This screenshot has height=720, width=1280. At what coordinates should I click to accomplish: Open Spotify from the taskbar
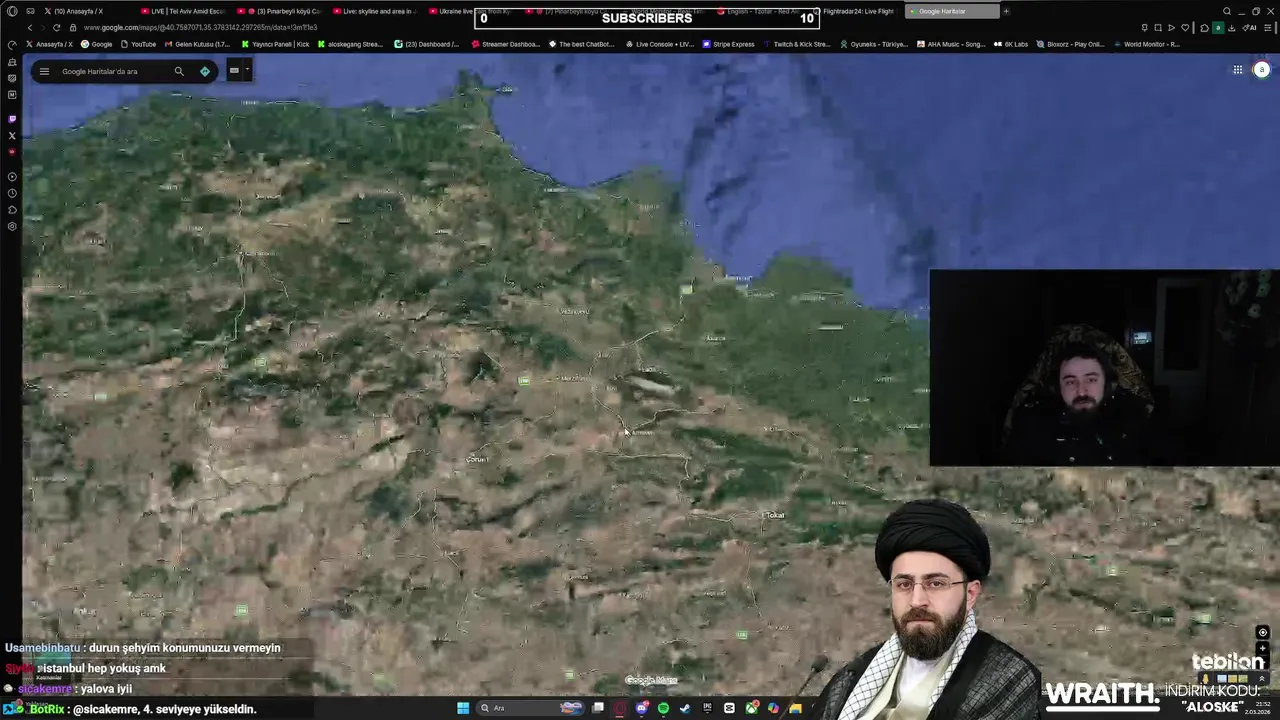point(663,708)
